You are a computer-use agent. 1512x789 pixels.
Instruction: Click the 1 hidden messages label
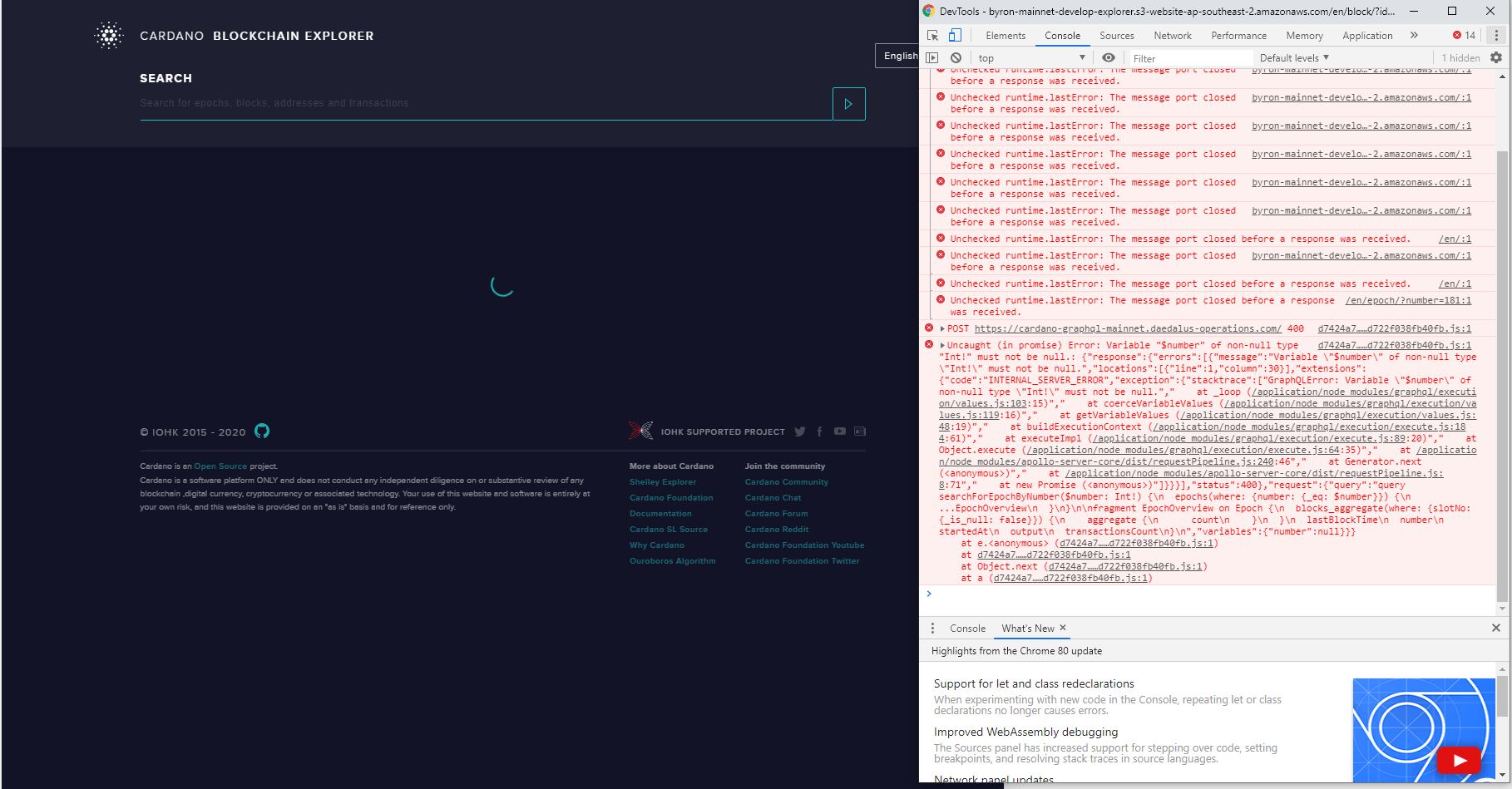tap(1460, 58)
